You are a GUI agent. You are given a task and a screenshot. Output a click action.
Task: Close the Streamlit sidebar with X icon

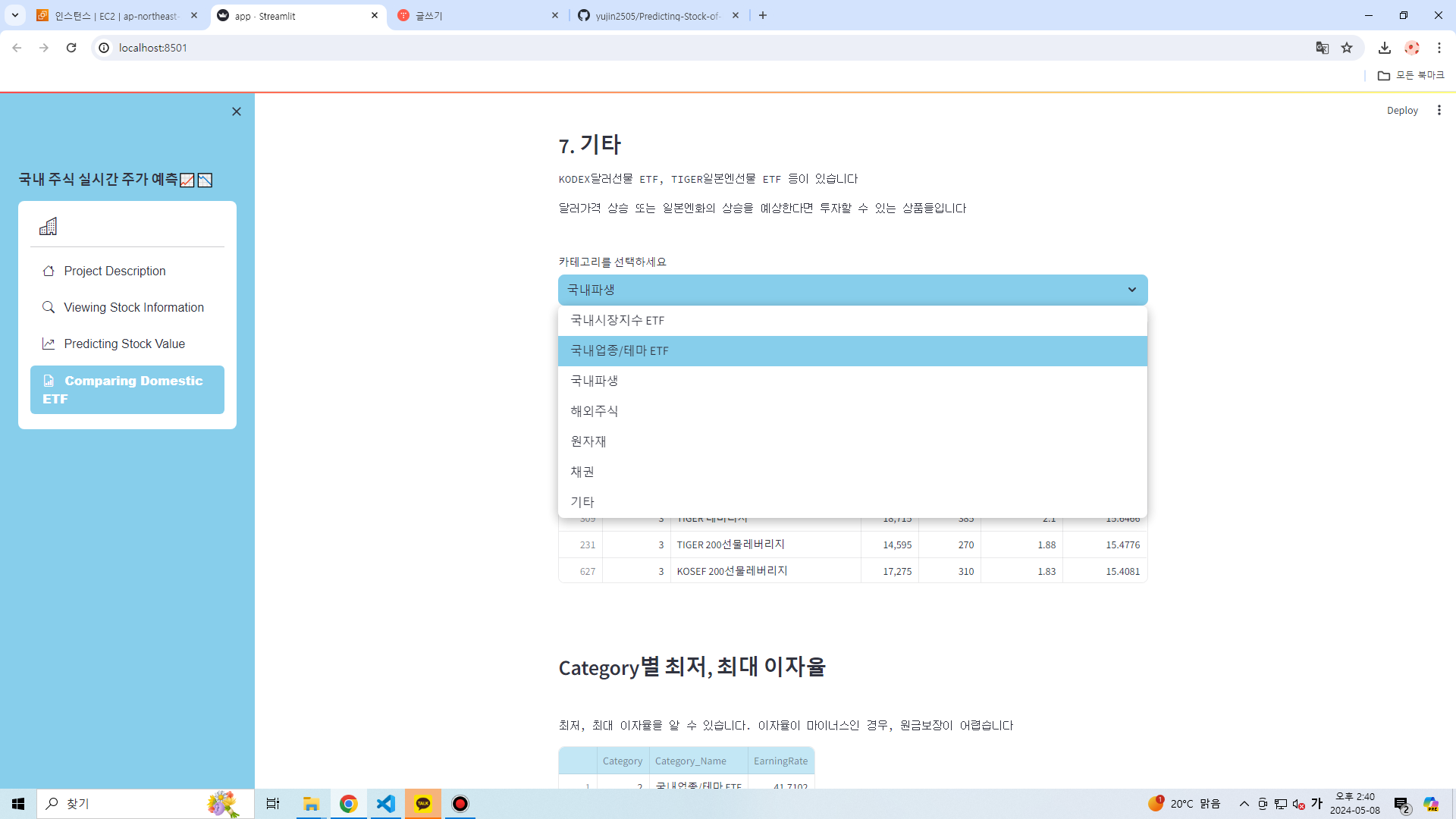237,111
